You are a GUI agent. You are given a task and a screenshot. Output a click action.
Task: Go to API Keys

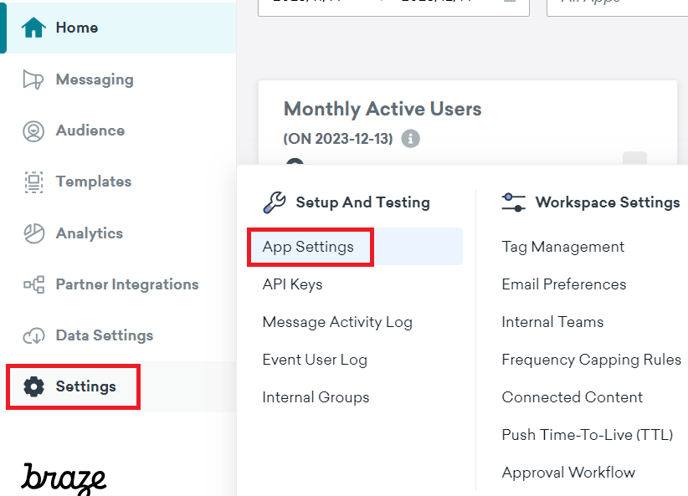292,284
